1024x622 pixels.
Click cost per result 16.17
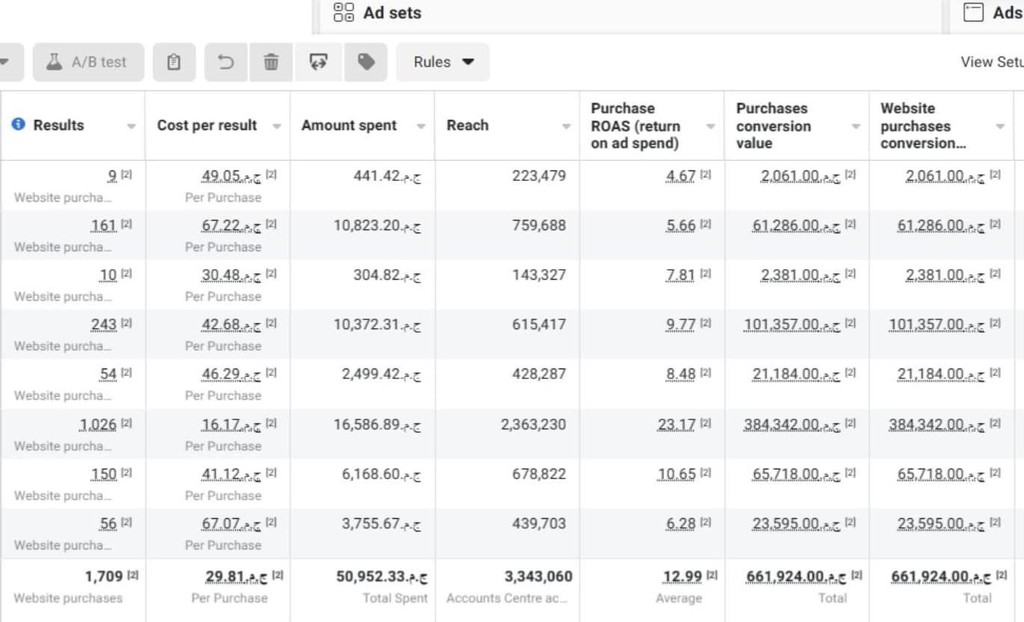(x=231, y=425)
